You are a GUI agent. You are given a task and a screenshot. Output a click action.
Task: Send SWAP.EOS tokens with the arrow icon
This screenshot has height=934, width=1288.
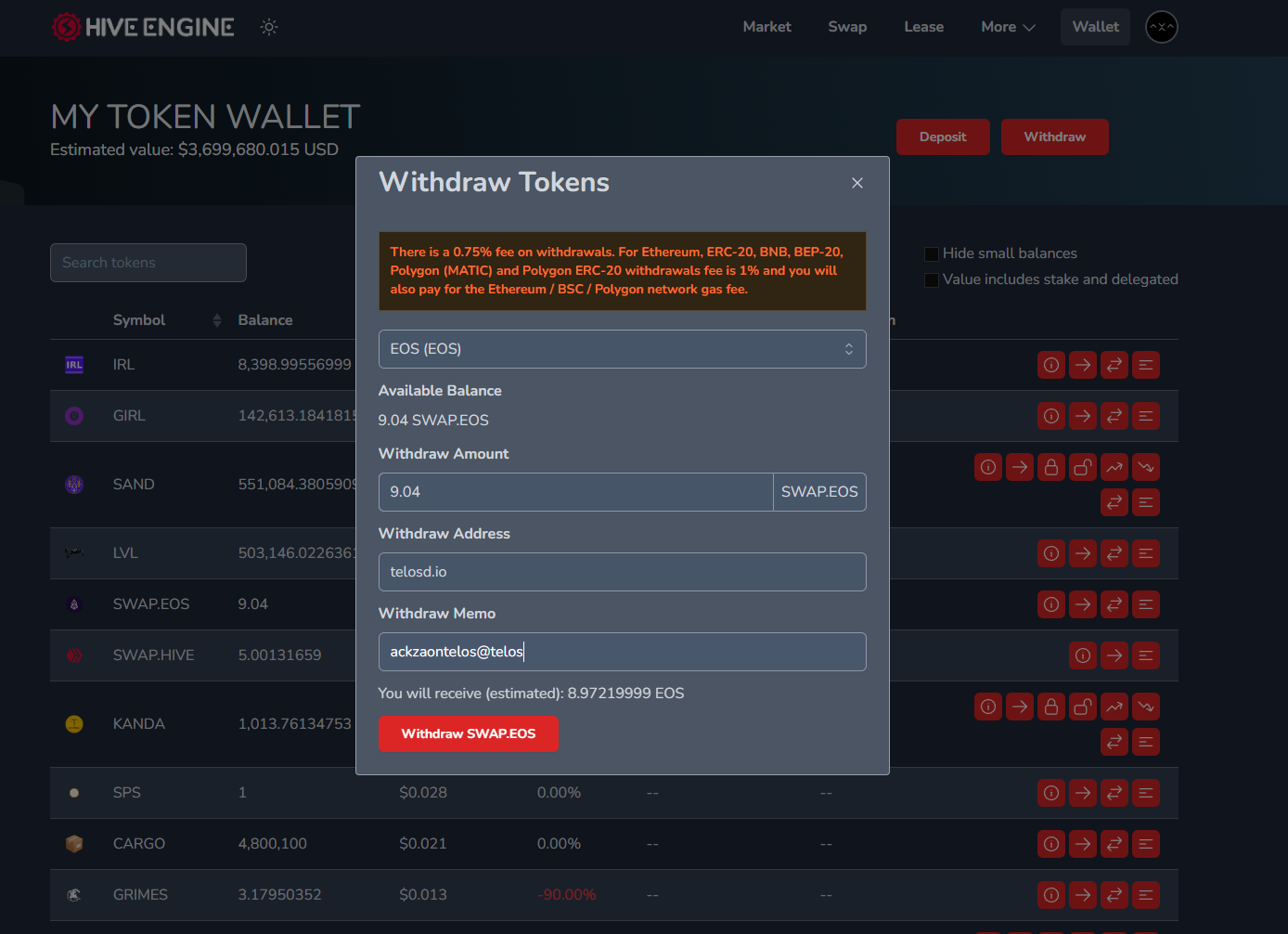point(1083,604)
